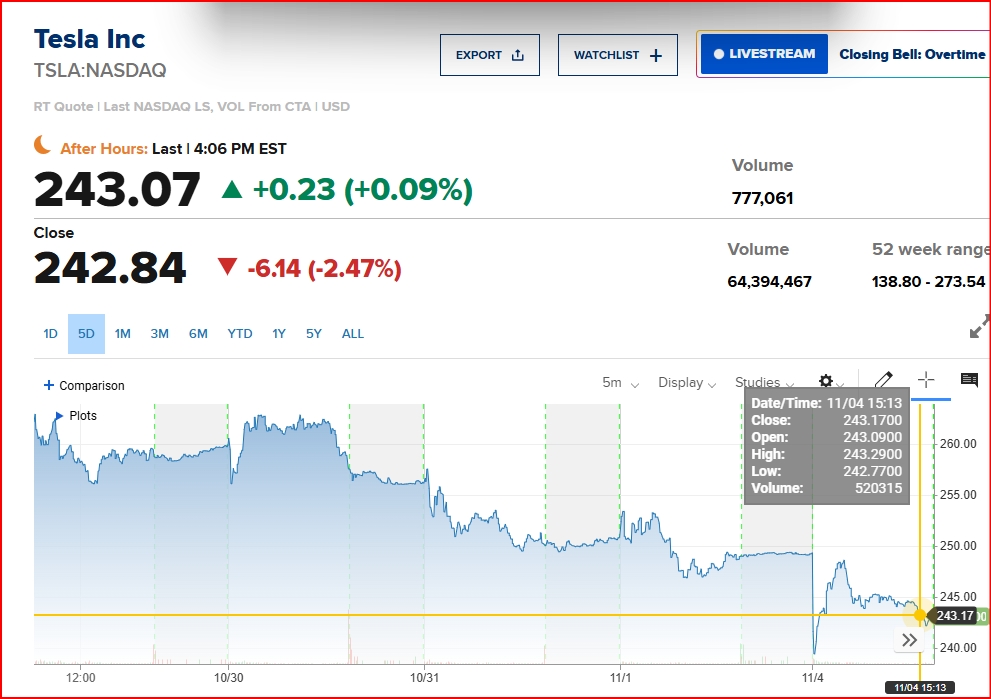Click the RT Quote info line

pyautogui.click(x=192, y=107)
